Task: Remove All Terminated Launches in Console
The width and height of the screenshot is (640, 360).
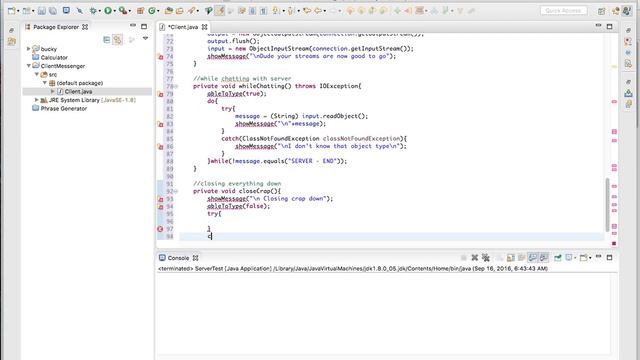Action: (x=486, y=258)
